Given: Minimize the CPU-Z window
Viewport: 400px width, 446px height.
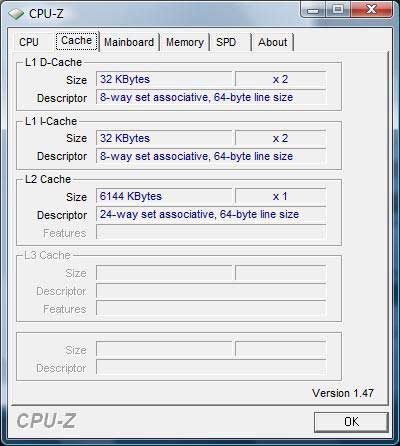Looking at the screenshot, I should pos(313,10).
